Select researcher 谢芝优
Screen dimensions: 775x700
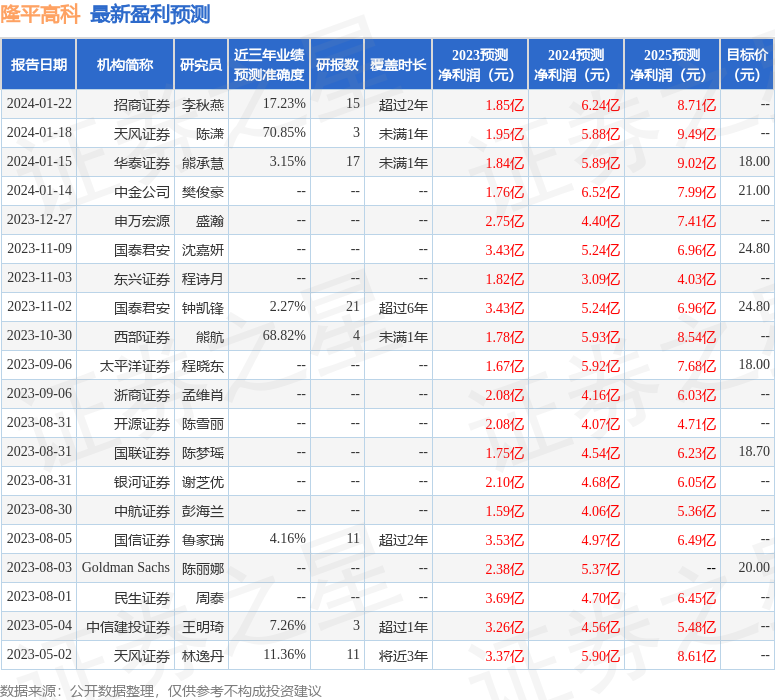(x=203, y=482)
